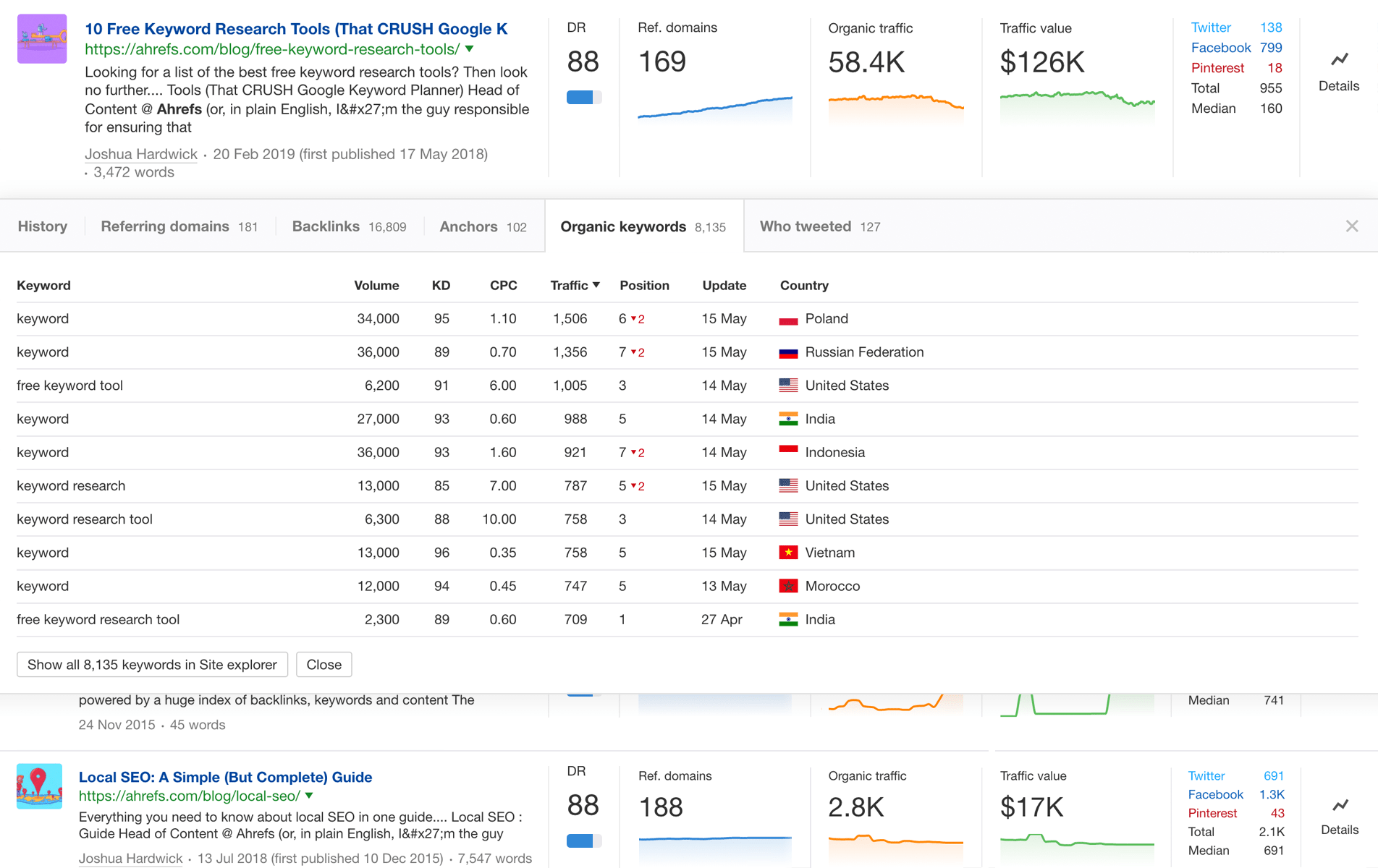Click the India flag in the 988 traffic row

[788, 419]
